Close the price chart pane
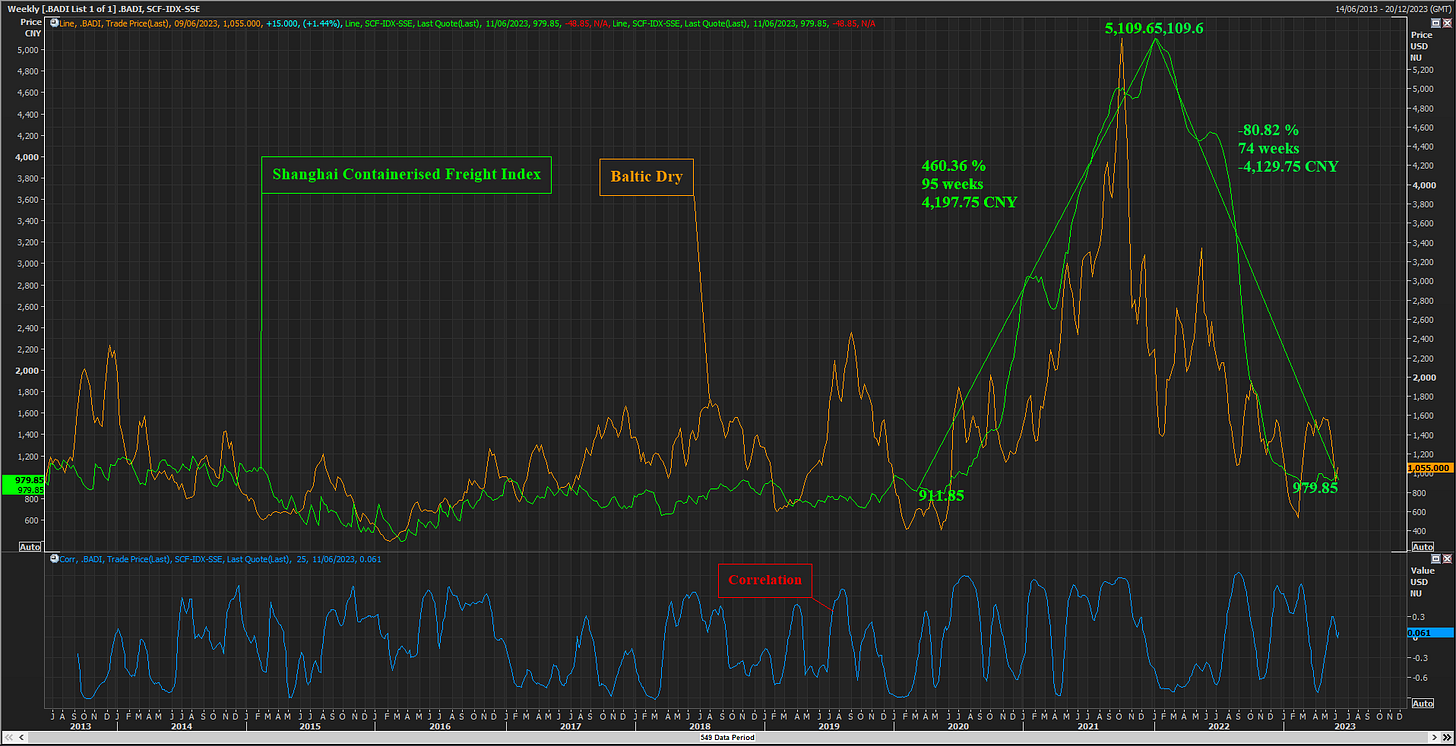This screenshot has width=1456, height=746. coord(1447,23)
